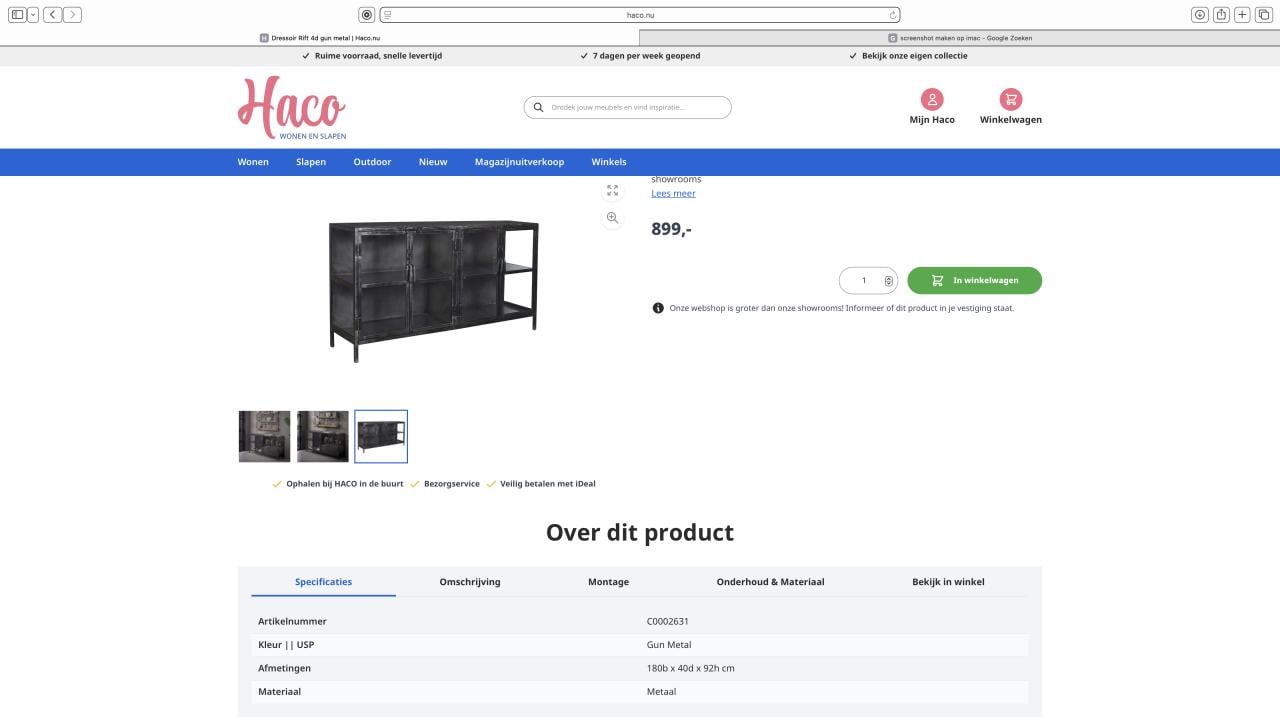Open Mijn Haco account icon
The height and width of the screenshot is (720, 1280).
(x=932, y=99)
